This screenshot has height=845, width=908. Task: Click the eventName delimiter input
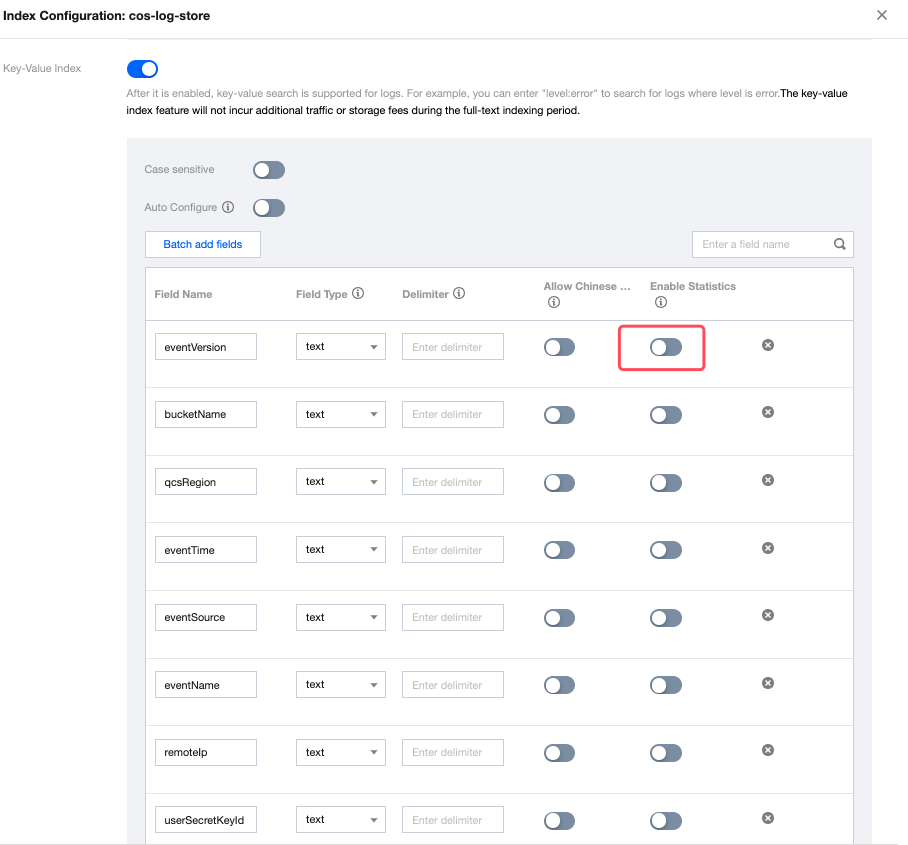(452, 685)
